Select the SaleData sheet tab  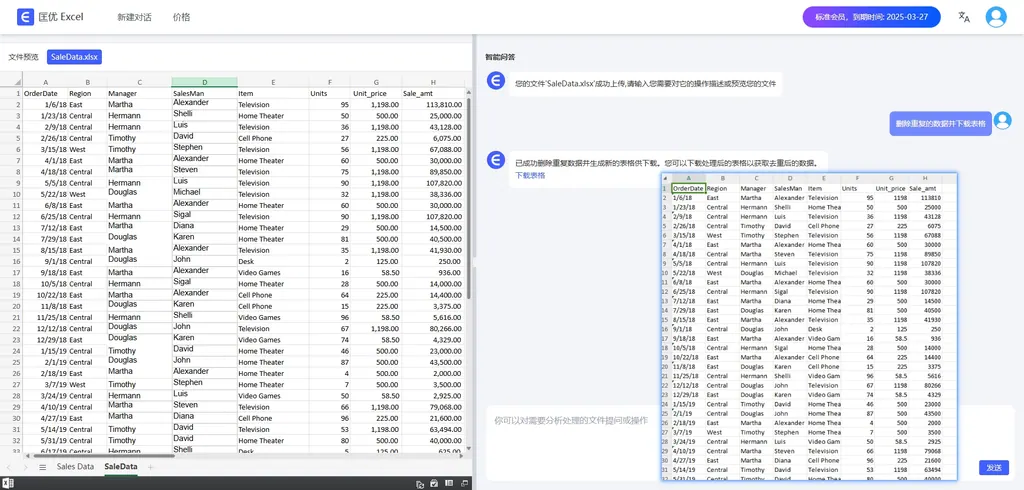120,467
